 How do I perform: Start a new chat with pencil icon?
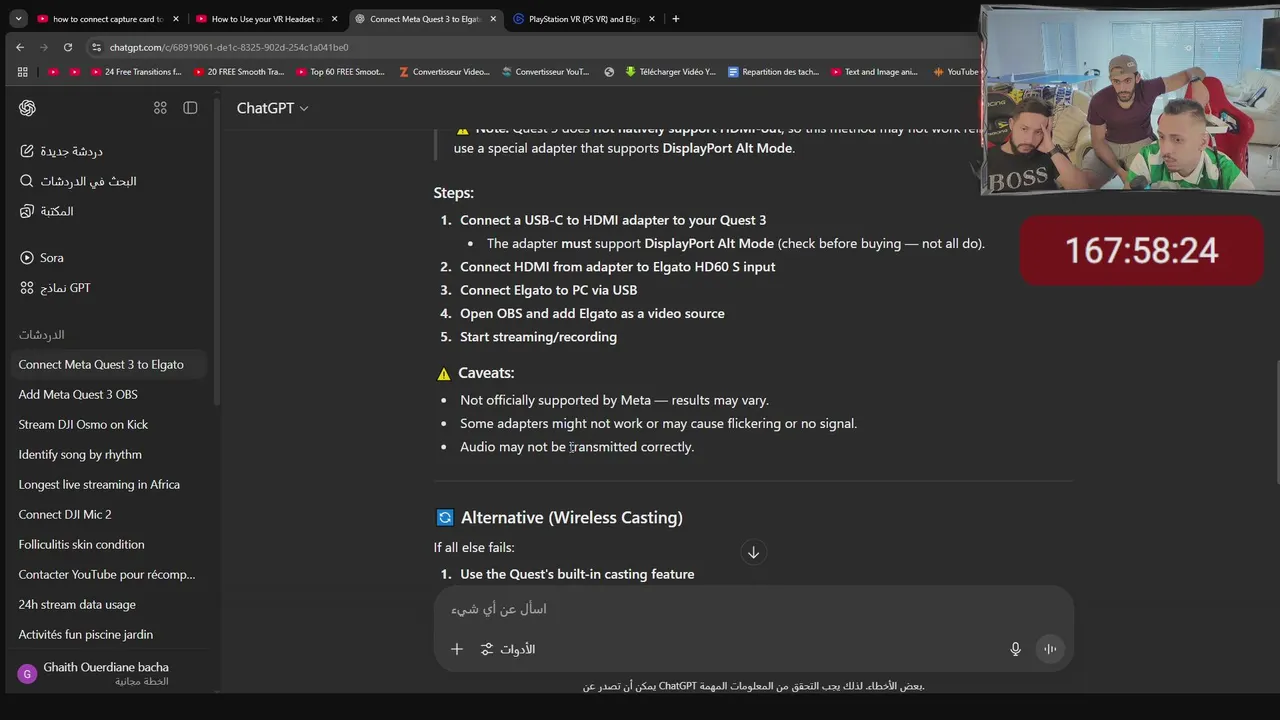(27, 151)
